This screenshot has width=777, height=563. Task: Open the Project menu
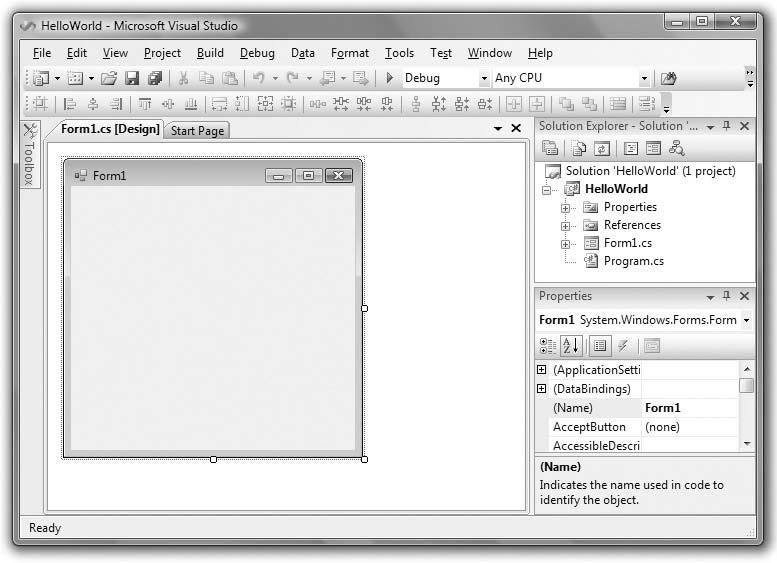(162, 53)
